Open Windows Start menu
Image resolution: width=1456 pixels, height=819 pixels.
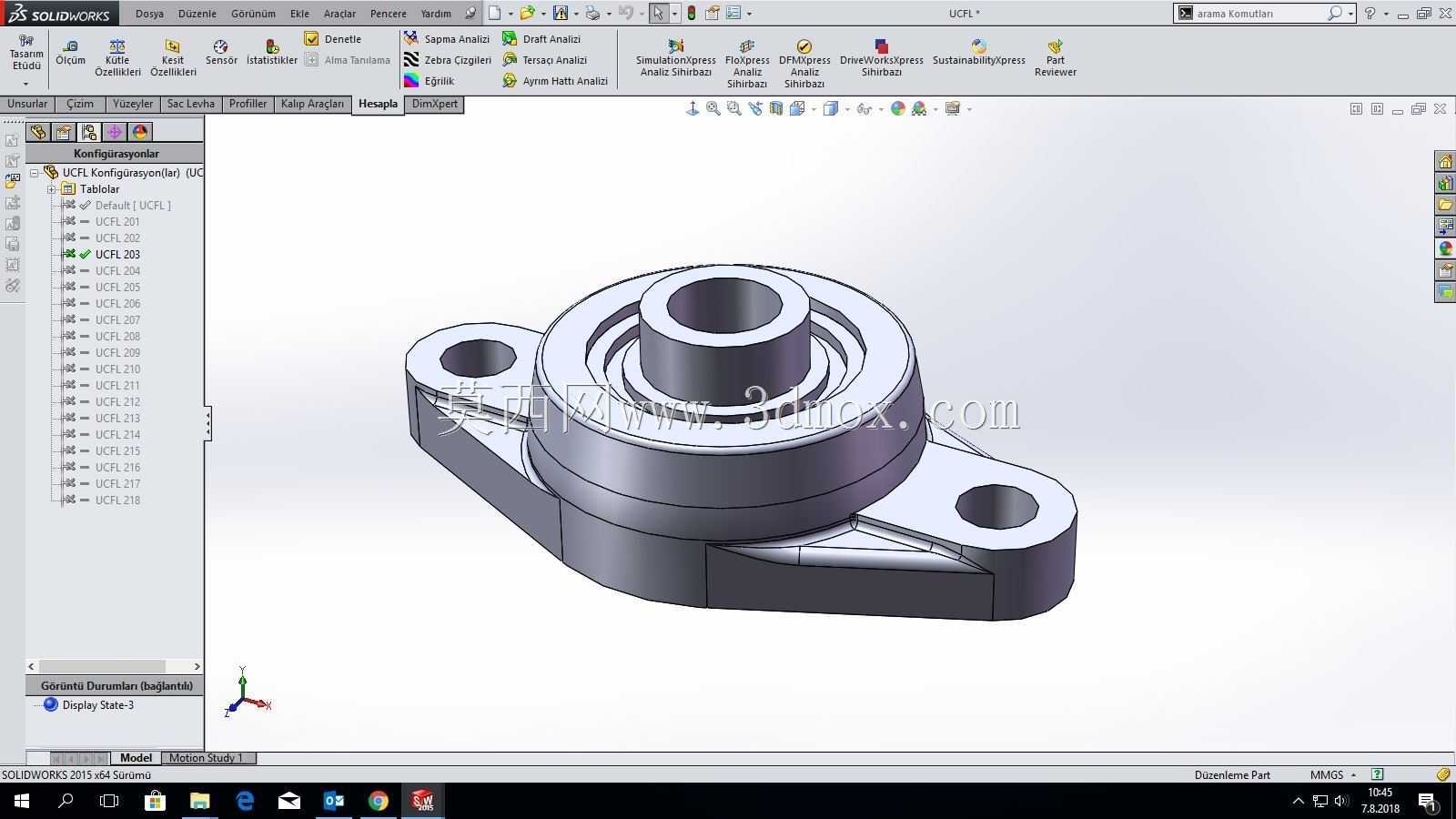22,801
